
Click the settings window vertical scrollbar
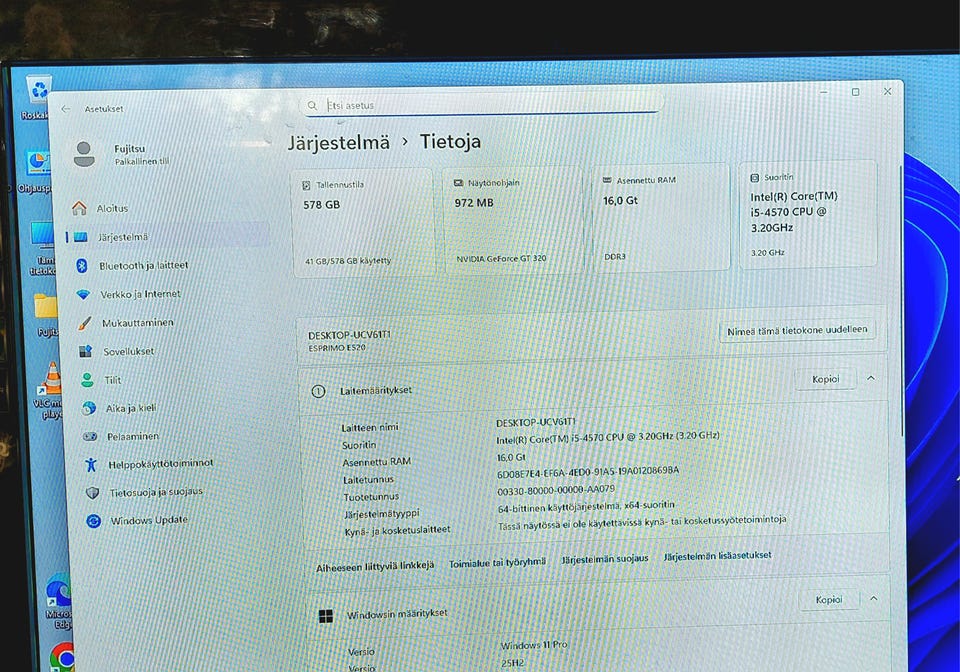point(901,300)
